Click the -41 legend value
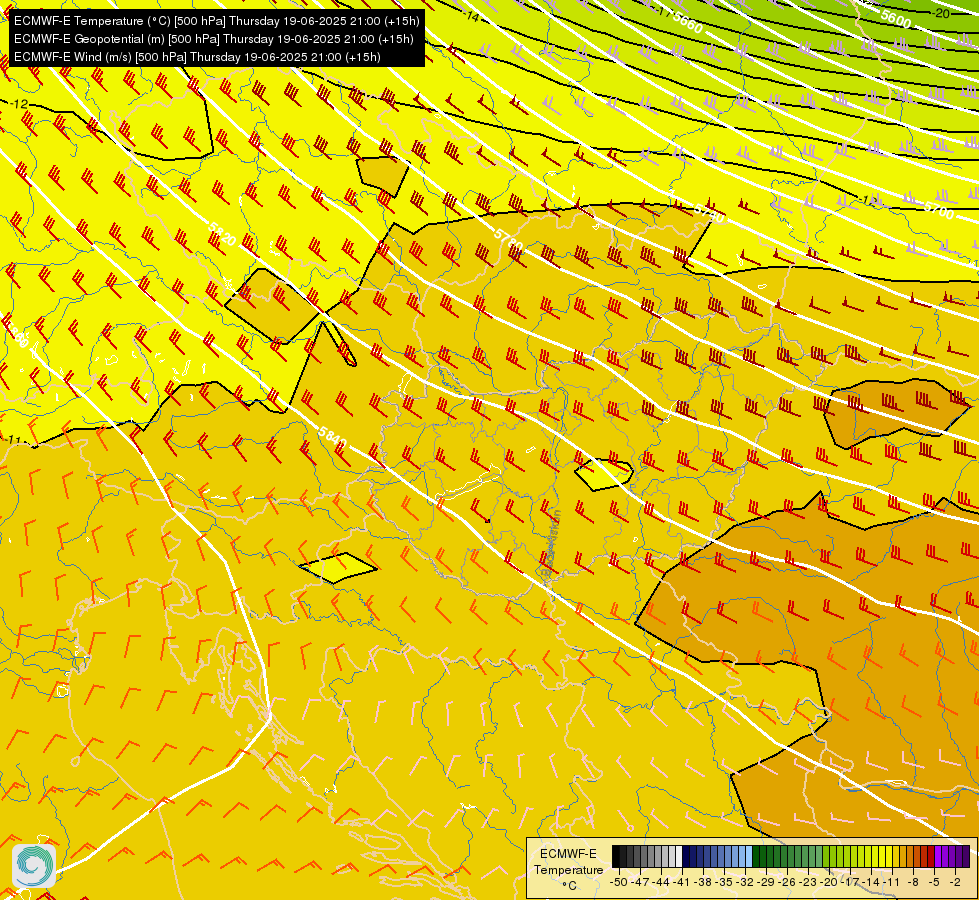The width and height of the screenshot is (979, 900). pyautogui.click(x=682, y=883)
